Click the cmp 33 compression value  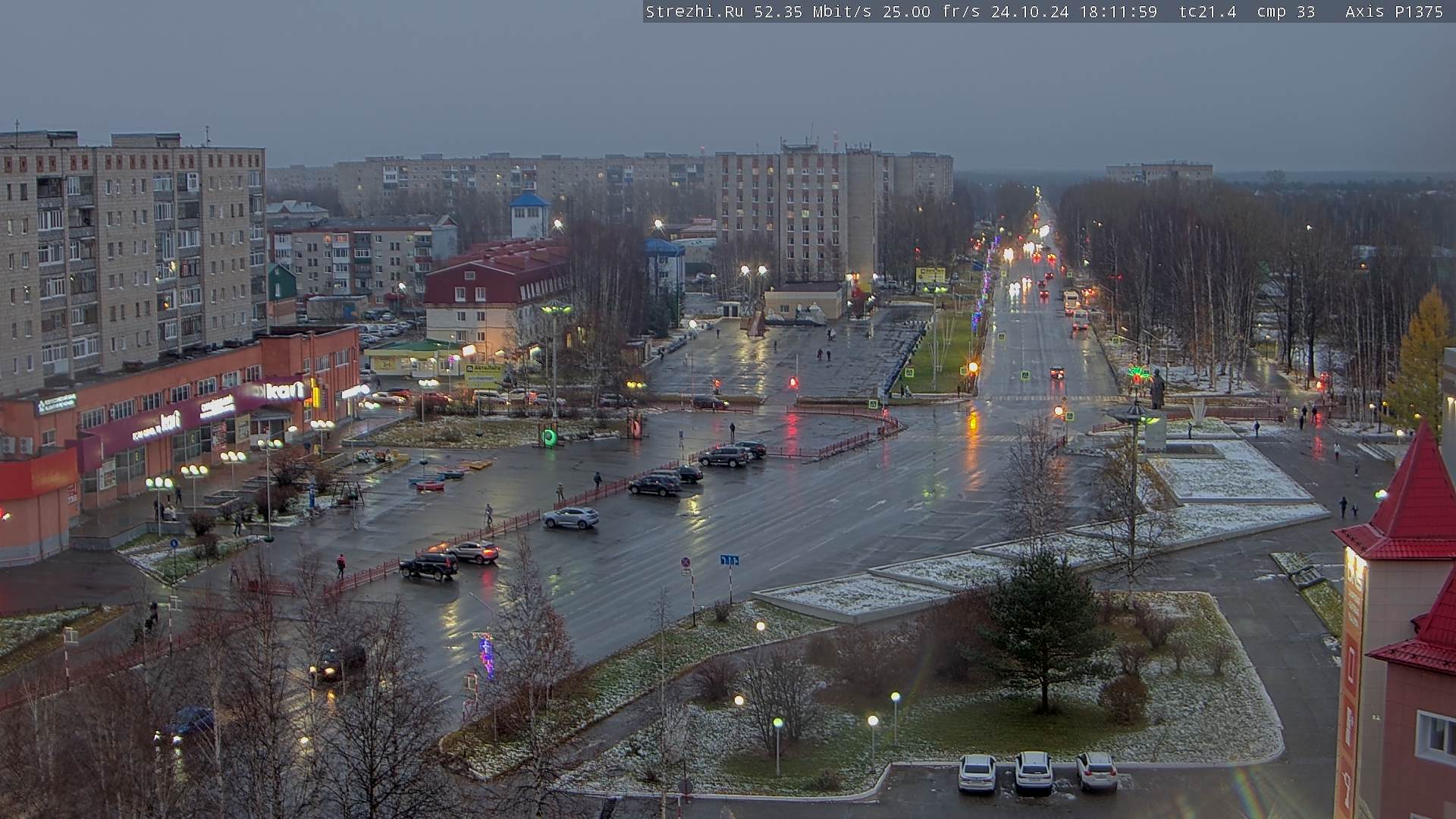[x=1285, y=11]
